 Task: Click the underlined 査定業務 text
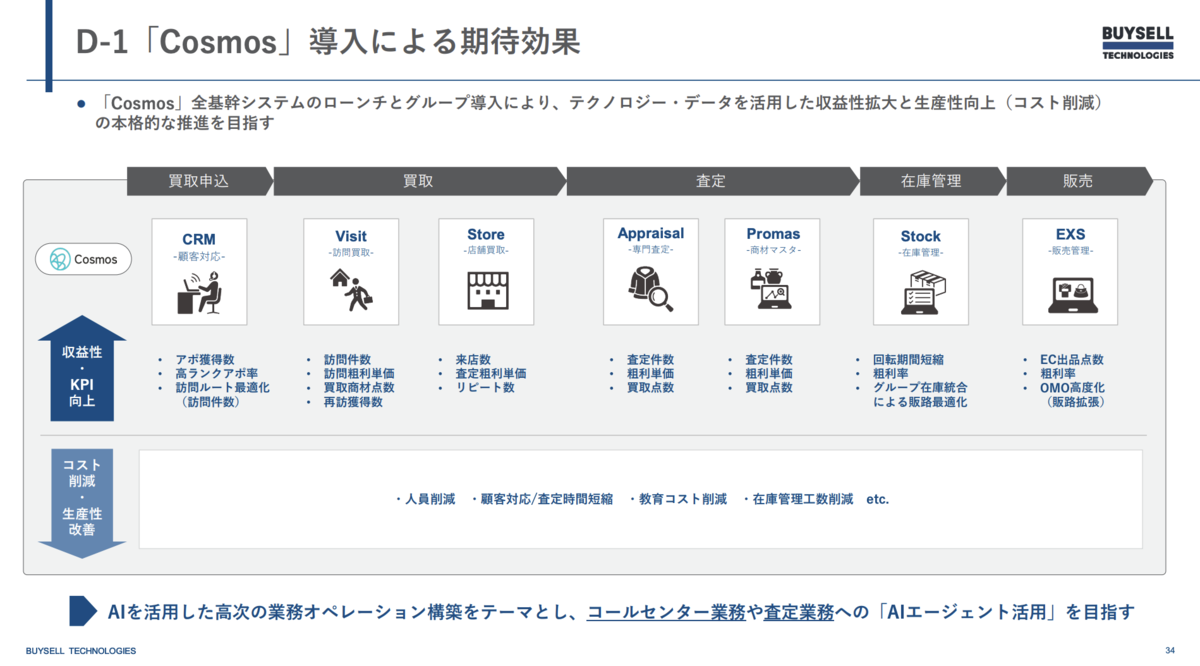click(x=799, y=612)
